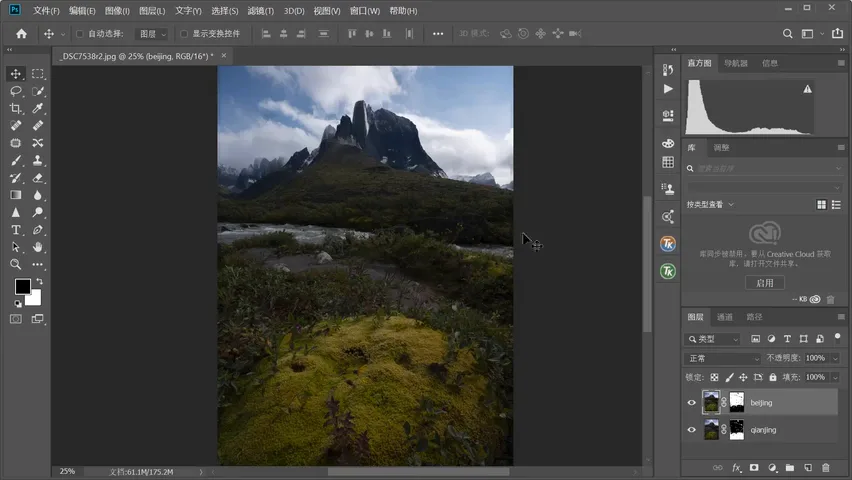This screenshot has width=852, height=480.
Task: Select the Path Selection tool
Action: click(x=16, y=247)
